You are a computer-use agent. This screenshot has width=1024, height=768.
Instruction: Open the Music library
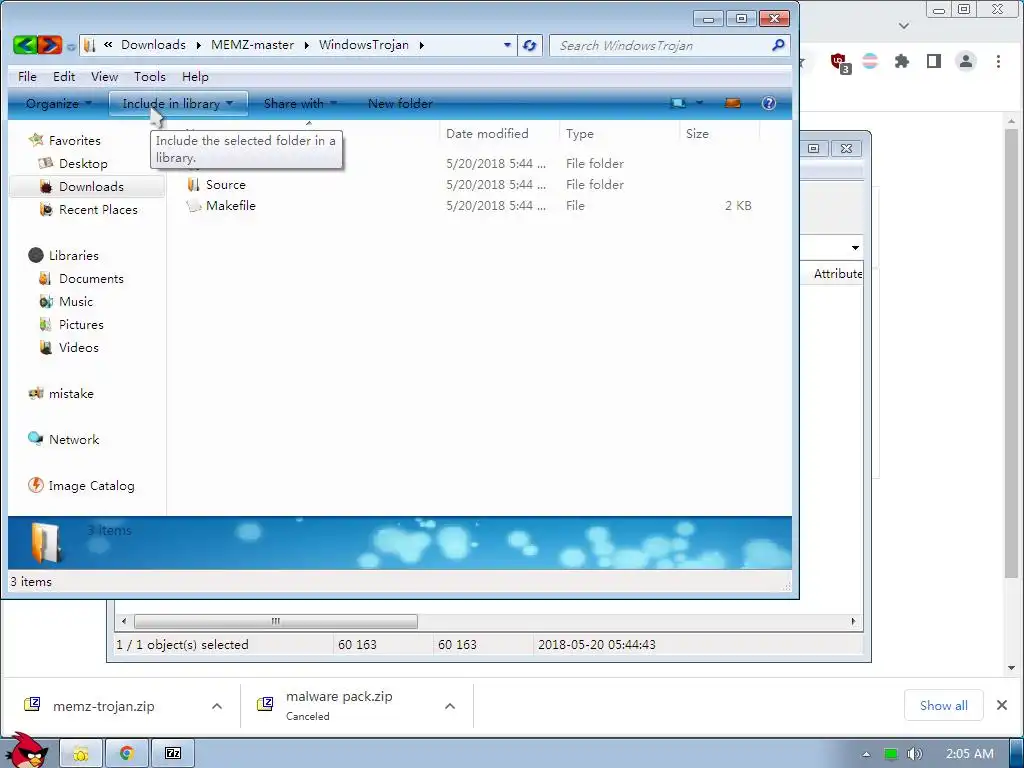[76, 302]
